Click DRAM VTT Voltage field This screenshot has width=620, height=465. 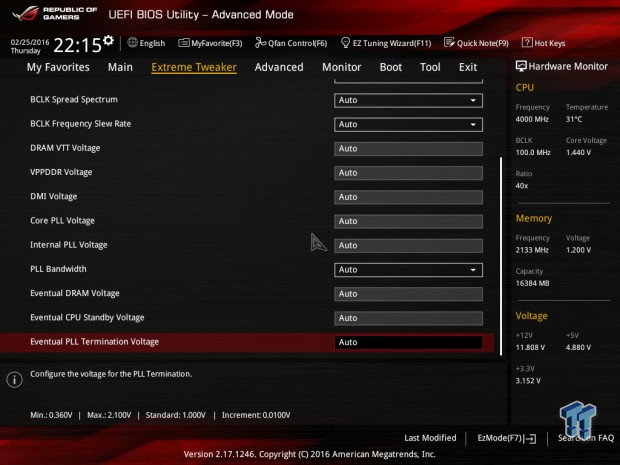click(x=408, y=149)
